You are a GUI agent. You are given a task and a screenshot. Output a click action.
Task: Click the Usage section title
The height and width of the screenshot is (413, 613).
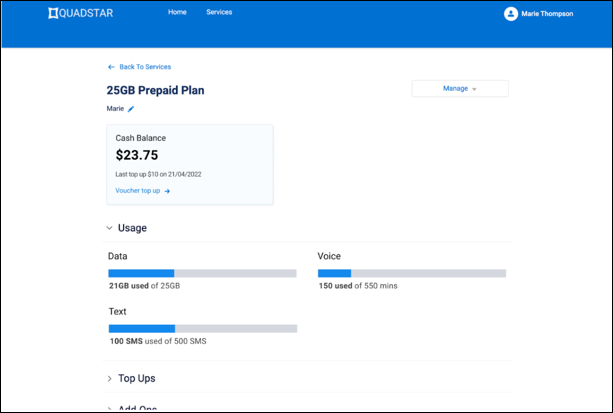pos(132,228)
